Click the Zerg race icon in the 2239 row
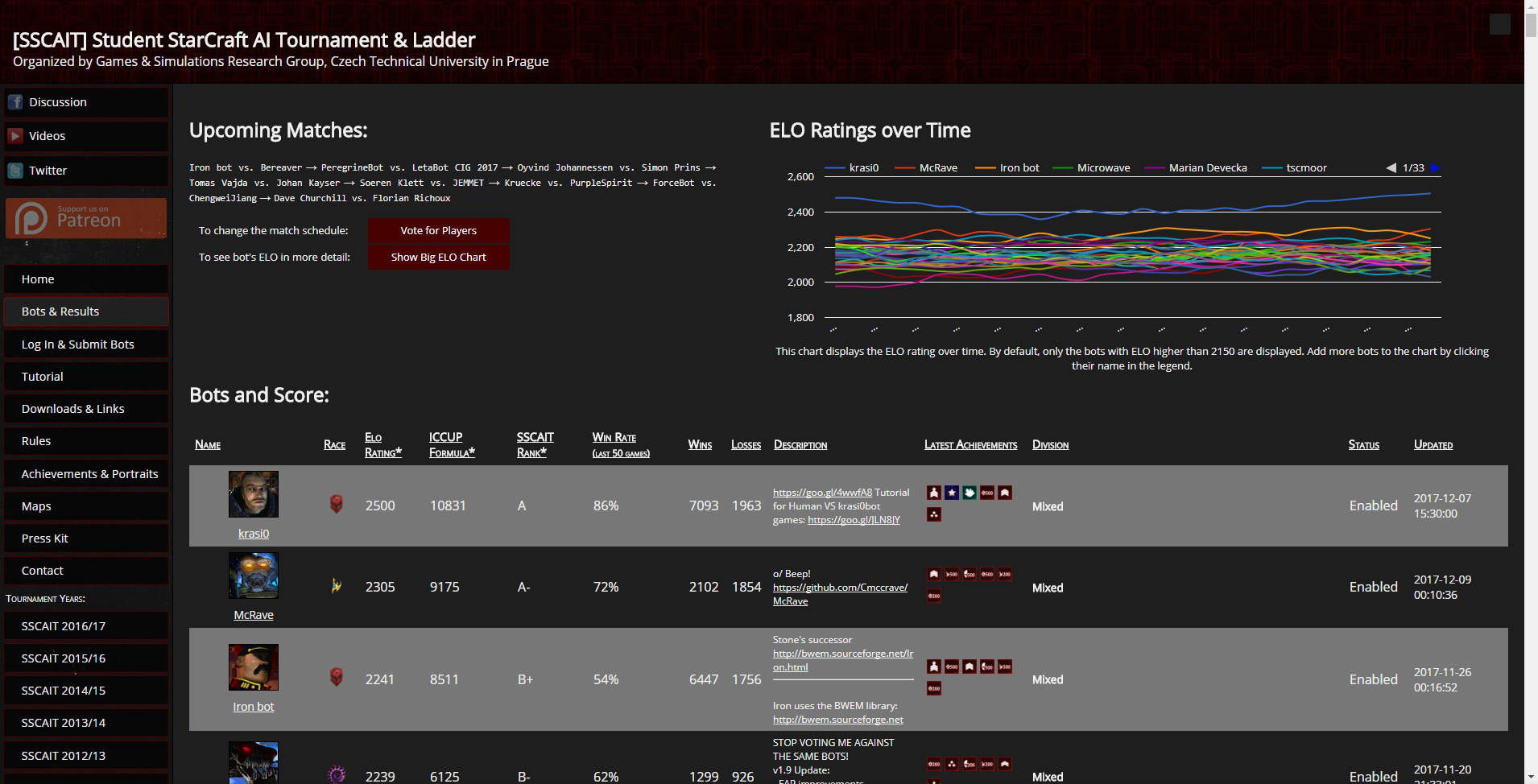Image resolution: width=1538 pixels, height=784 pixels. tap(337, 774)
